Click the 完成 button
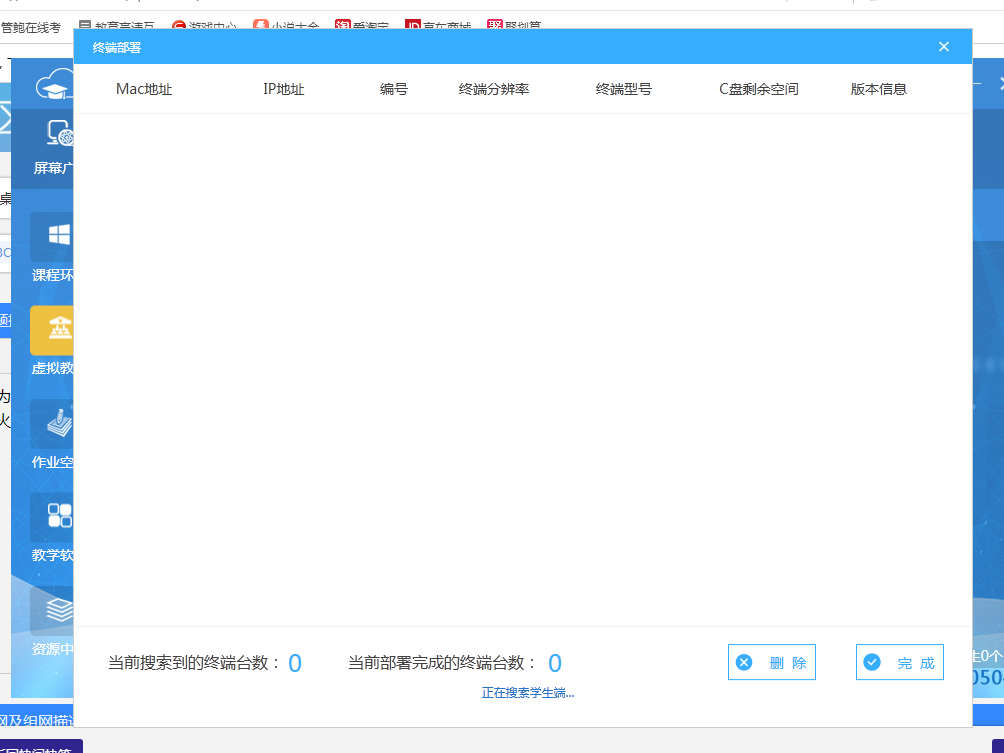Screen dimensions: 1004x753 click(900, 662)
